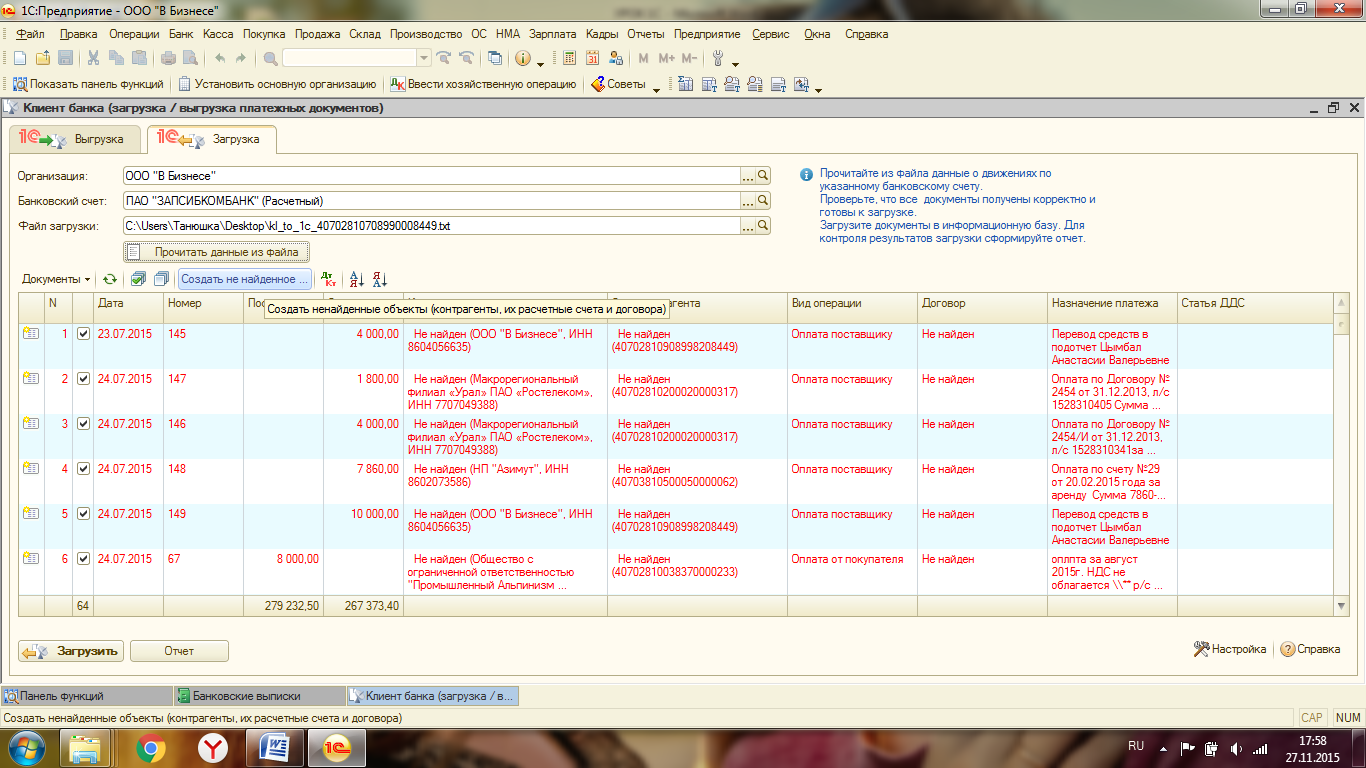
Task: Click the check all rows icon
Action: tap(138, 279)
